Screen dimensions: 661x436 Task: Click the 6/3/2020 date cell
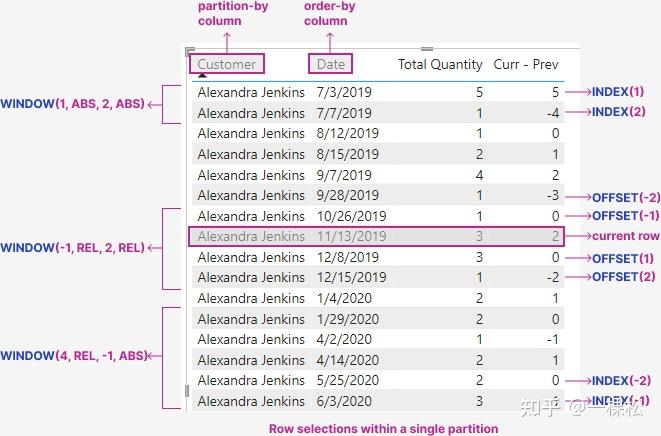(344, 401)
